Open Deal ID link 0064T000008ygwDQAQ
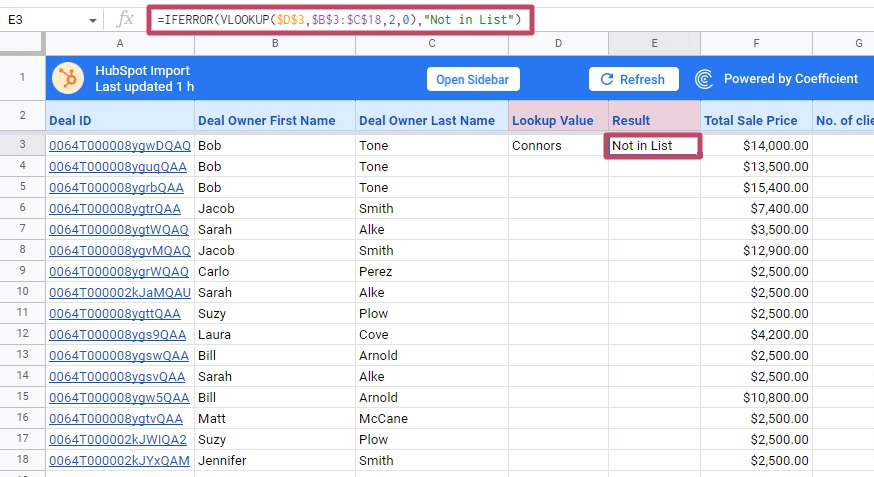Viewport: 874px width, 477px height. 119,146
